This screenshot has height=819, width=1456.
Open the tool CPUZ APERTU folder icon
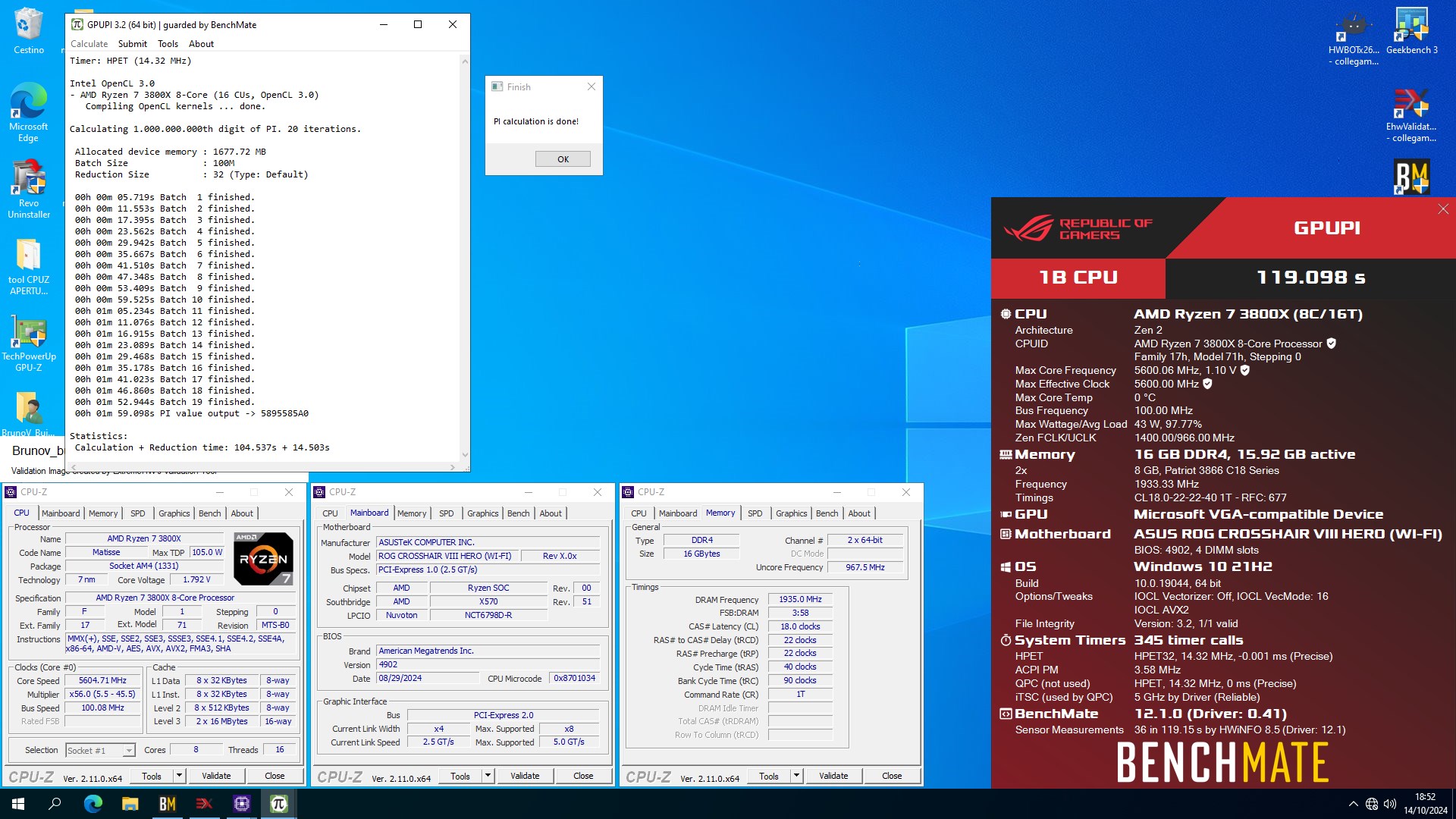(28, 266)
